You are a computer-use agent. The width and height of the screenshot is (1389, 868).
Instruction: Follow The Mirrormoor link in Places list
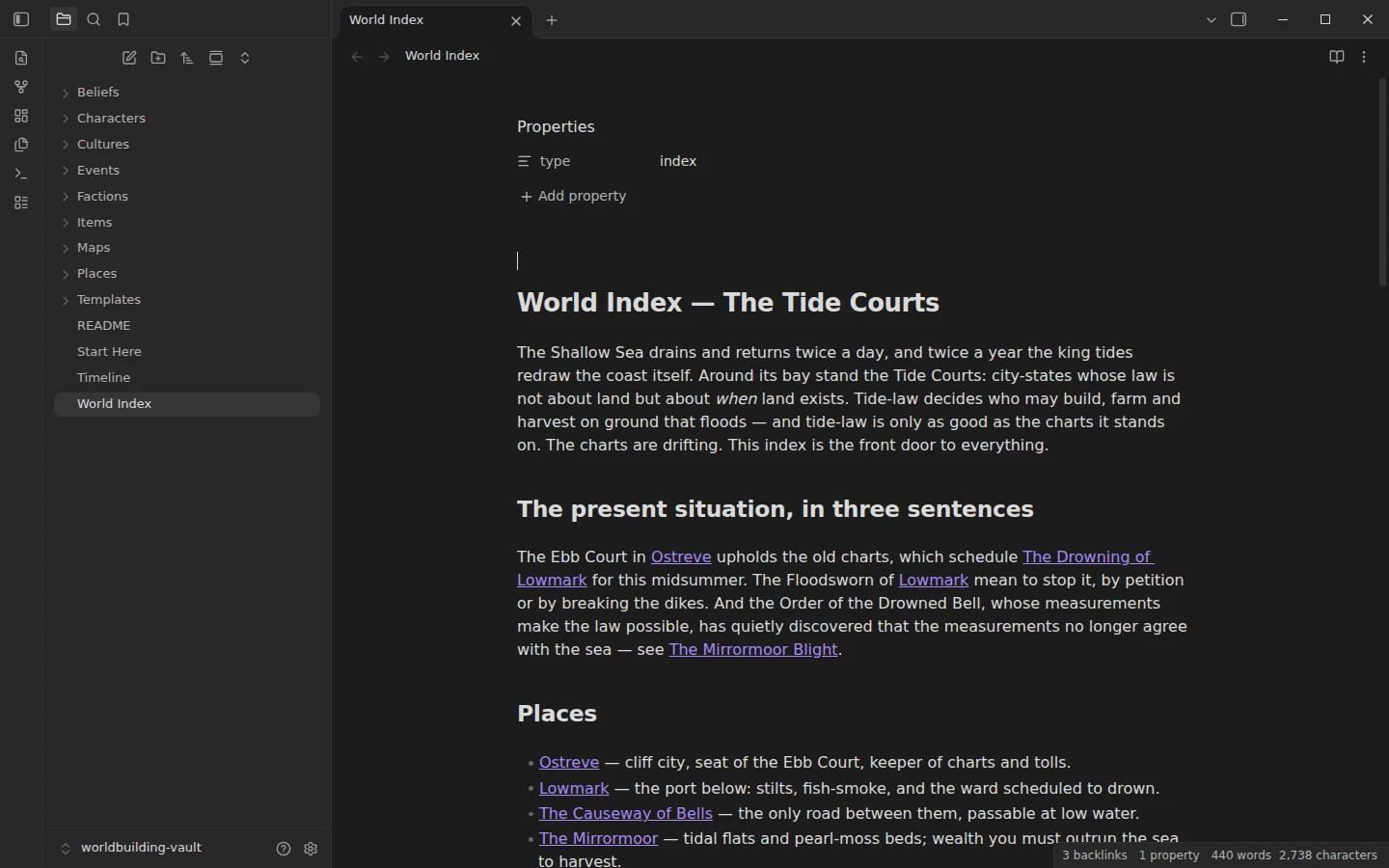pos(598,839)
